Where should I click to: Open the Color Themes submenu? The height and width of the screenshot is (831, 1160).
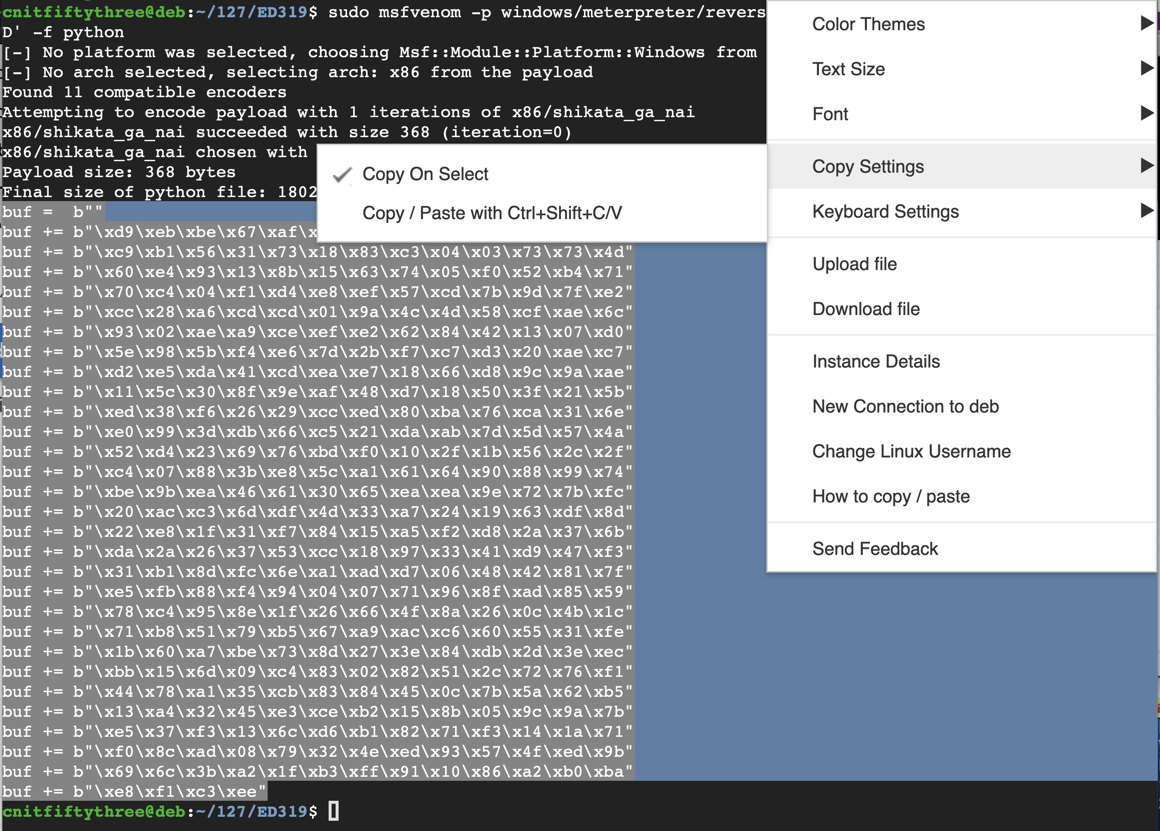click(962, 24)
